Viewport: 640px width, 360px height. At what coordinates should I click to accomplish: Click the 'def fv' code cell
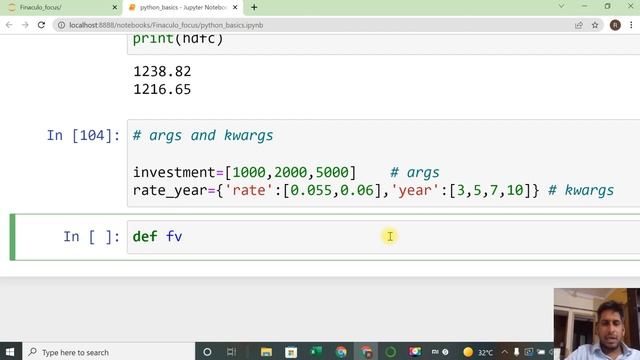coord(384,237)
